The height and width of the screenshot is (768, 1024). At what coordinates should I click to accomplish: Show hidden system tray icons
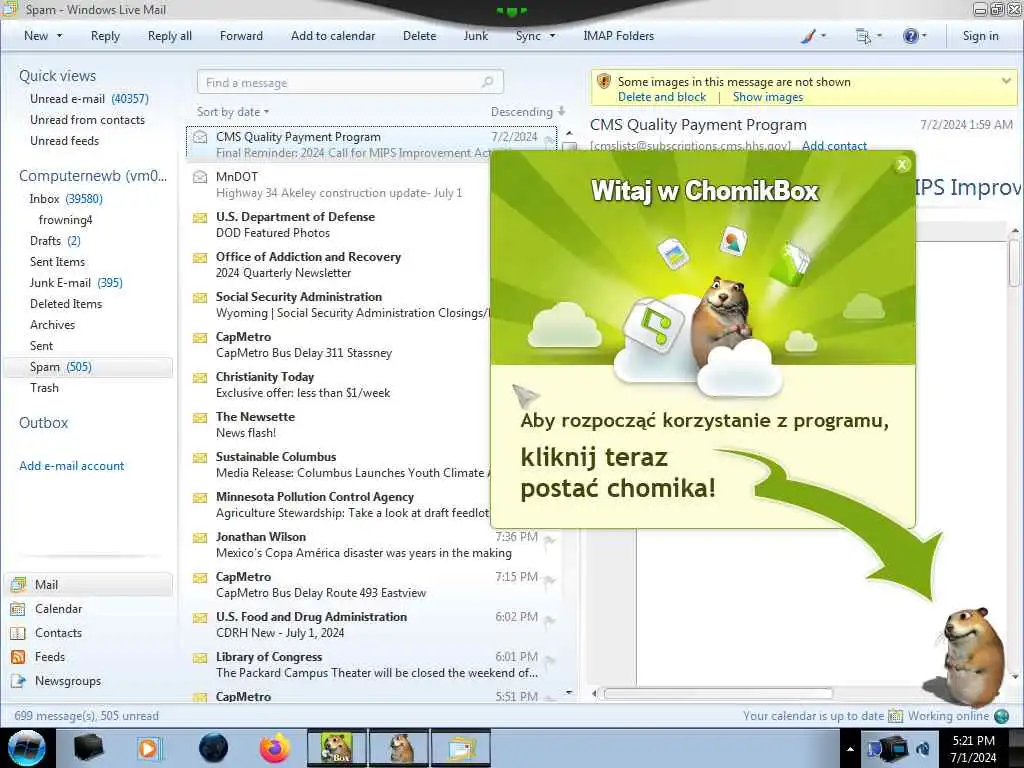click(850, 749)
